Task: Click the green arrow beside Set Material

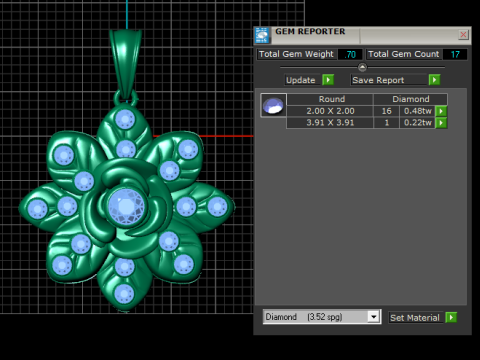Action: pyautogui.click(x=451, y=317)
